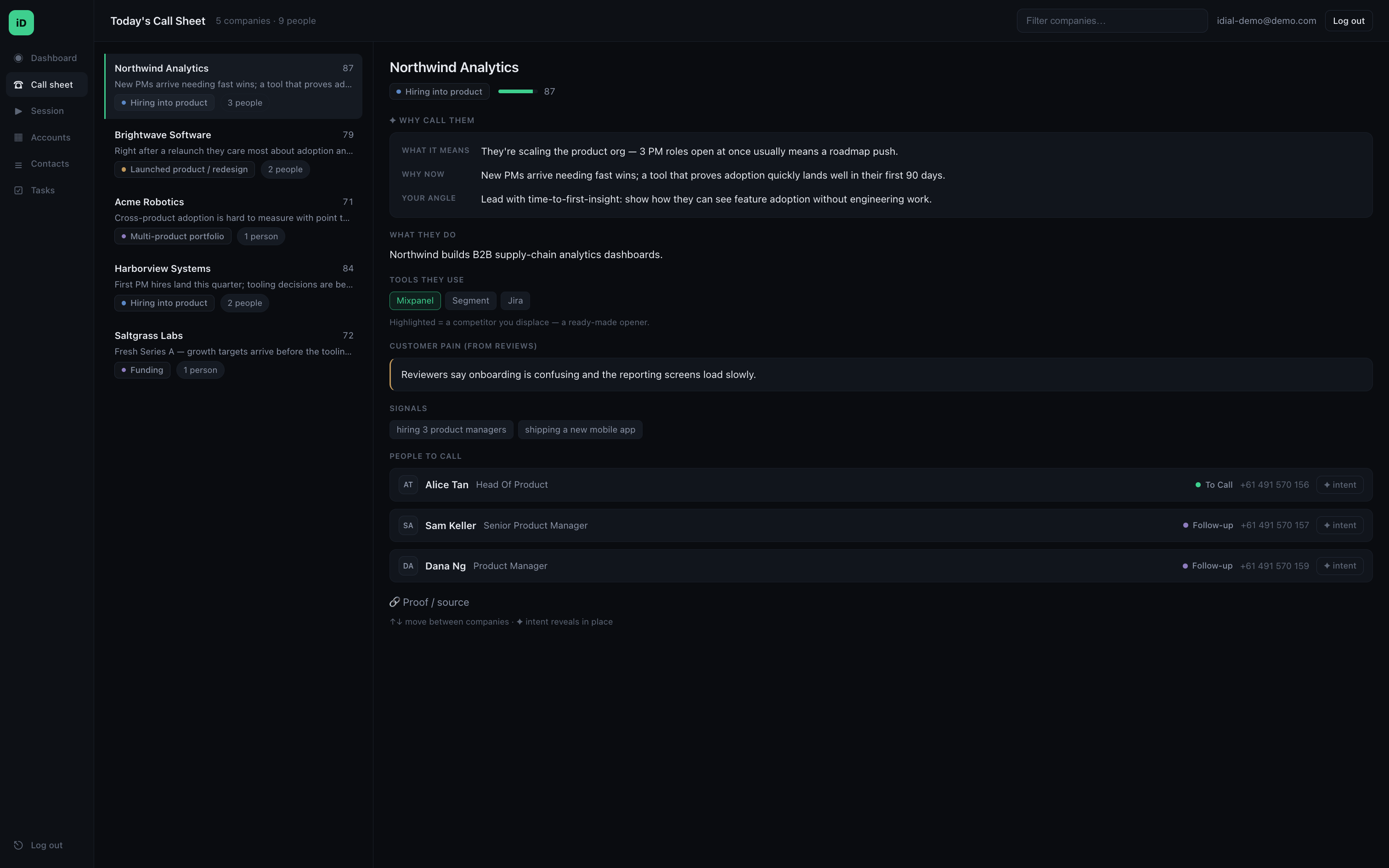Click the 'hiring 3 product managers' signal
Image resolution: width=1389 pixels, height=868 pixels.
[451, 429]
